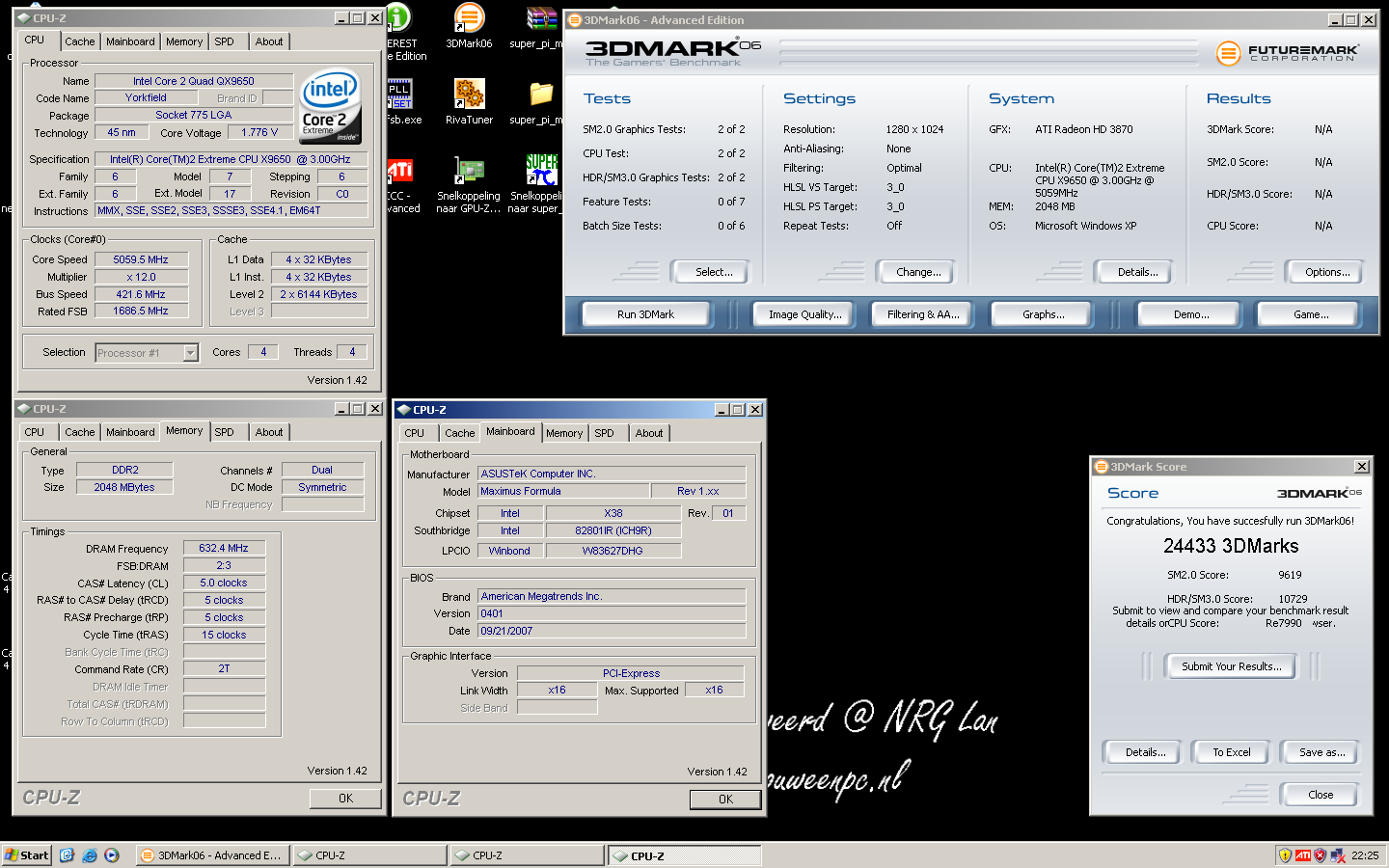Open About tab in the CPU-Z processor window
1389x868 pixels.
pos(269,41)
